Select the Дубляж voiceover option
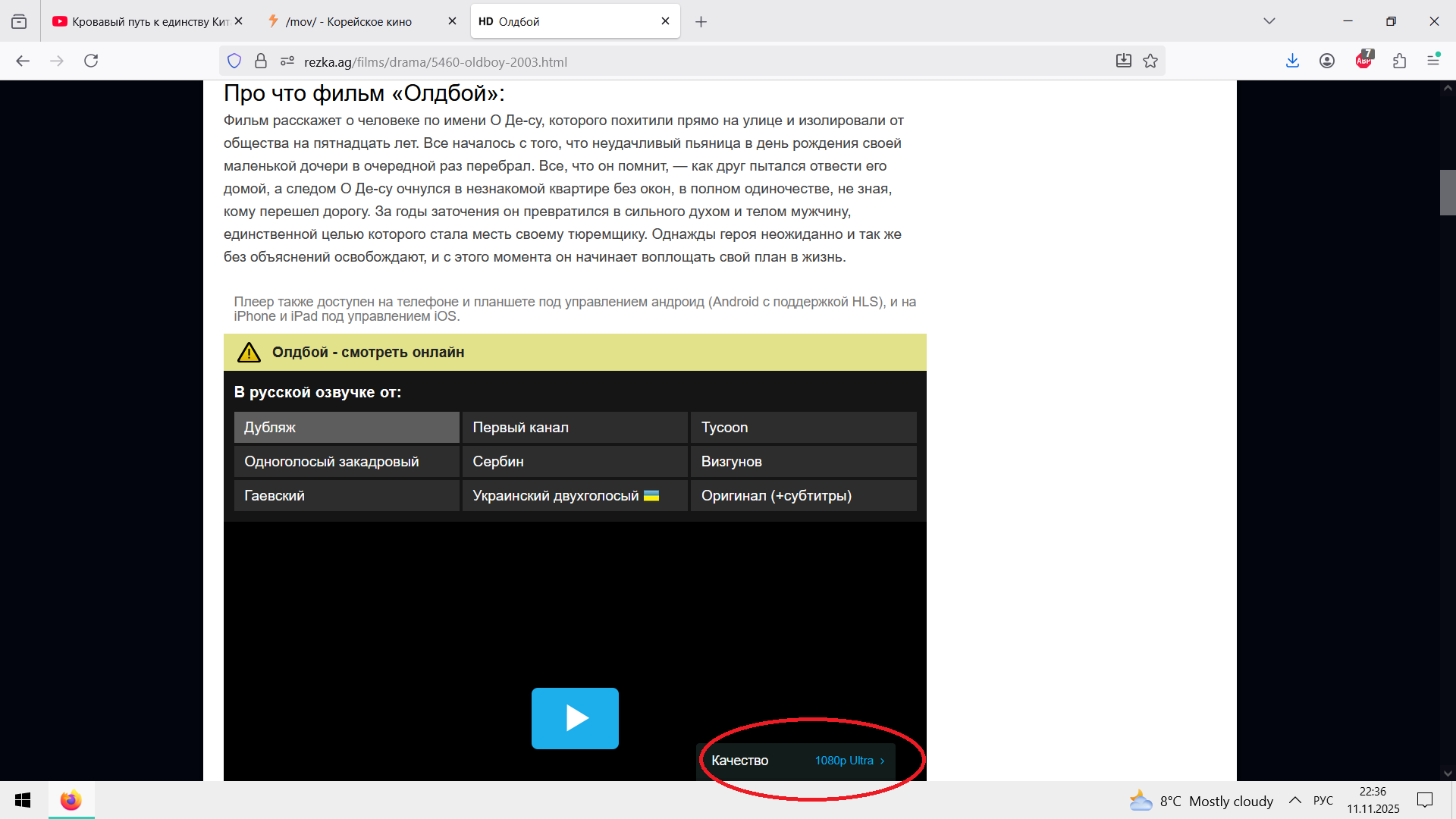 point(347,427)
